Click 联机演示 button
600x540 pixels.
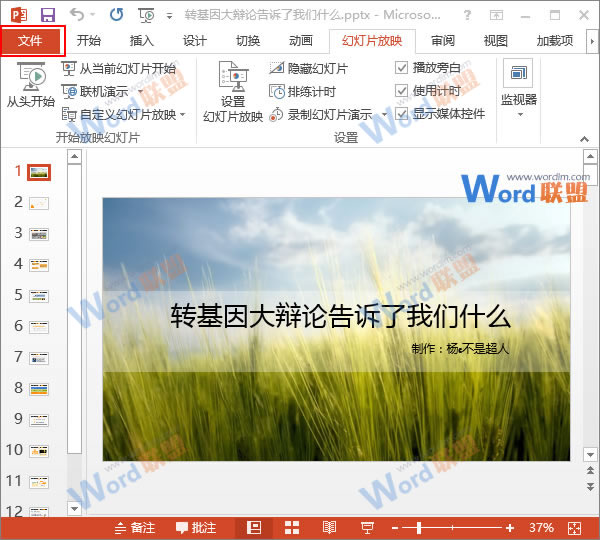(x=95, y=92)
